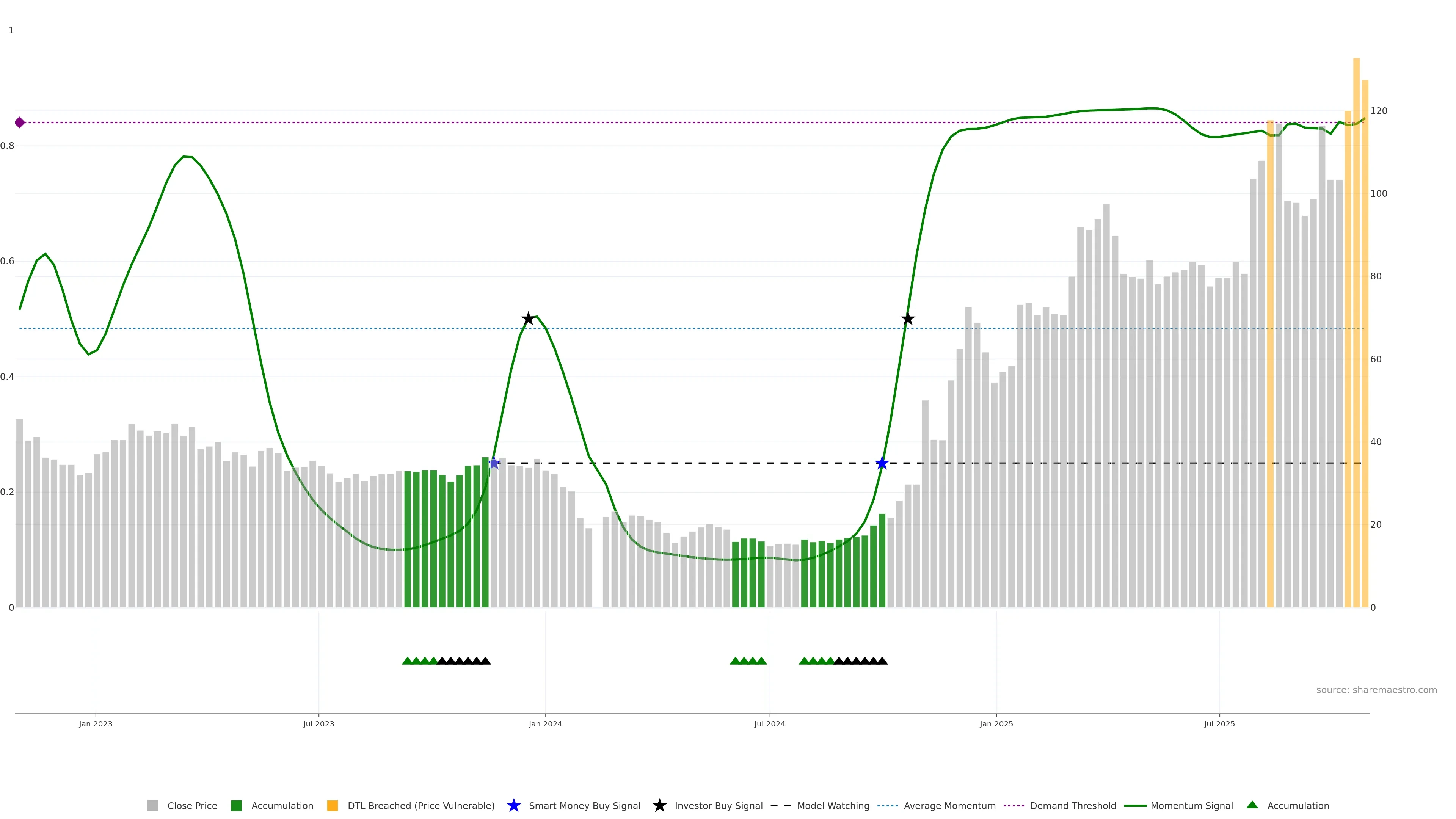This screenshot has width=1456, height=819.
Task: Click the green square Accumulation legend icon
Action: [x=236, y=805]
